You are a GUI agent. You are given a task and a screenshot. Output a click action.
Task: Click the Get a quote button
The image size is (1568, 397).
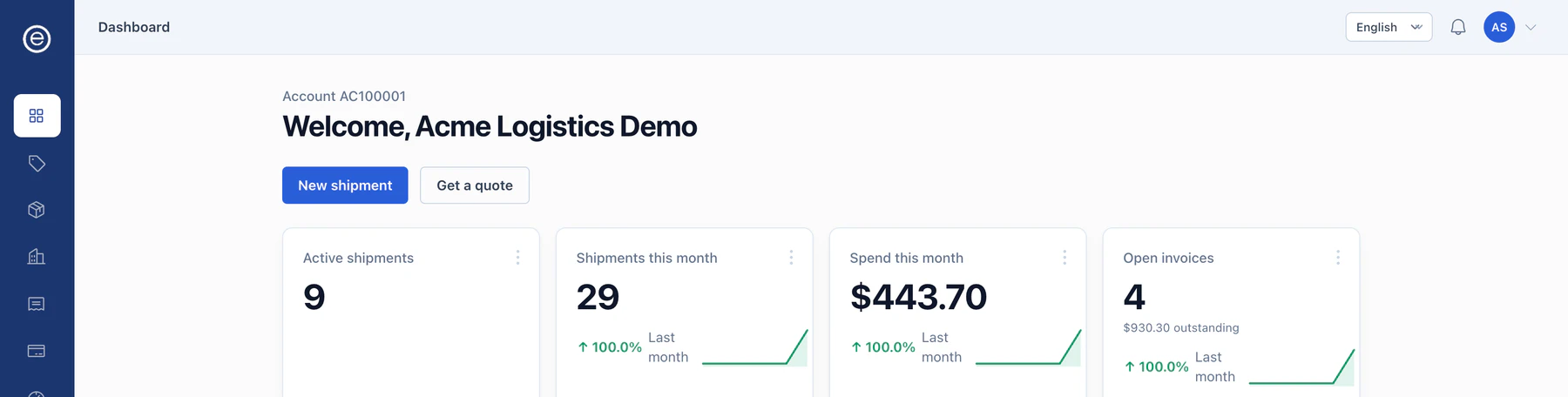pos(475,185)
